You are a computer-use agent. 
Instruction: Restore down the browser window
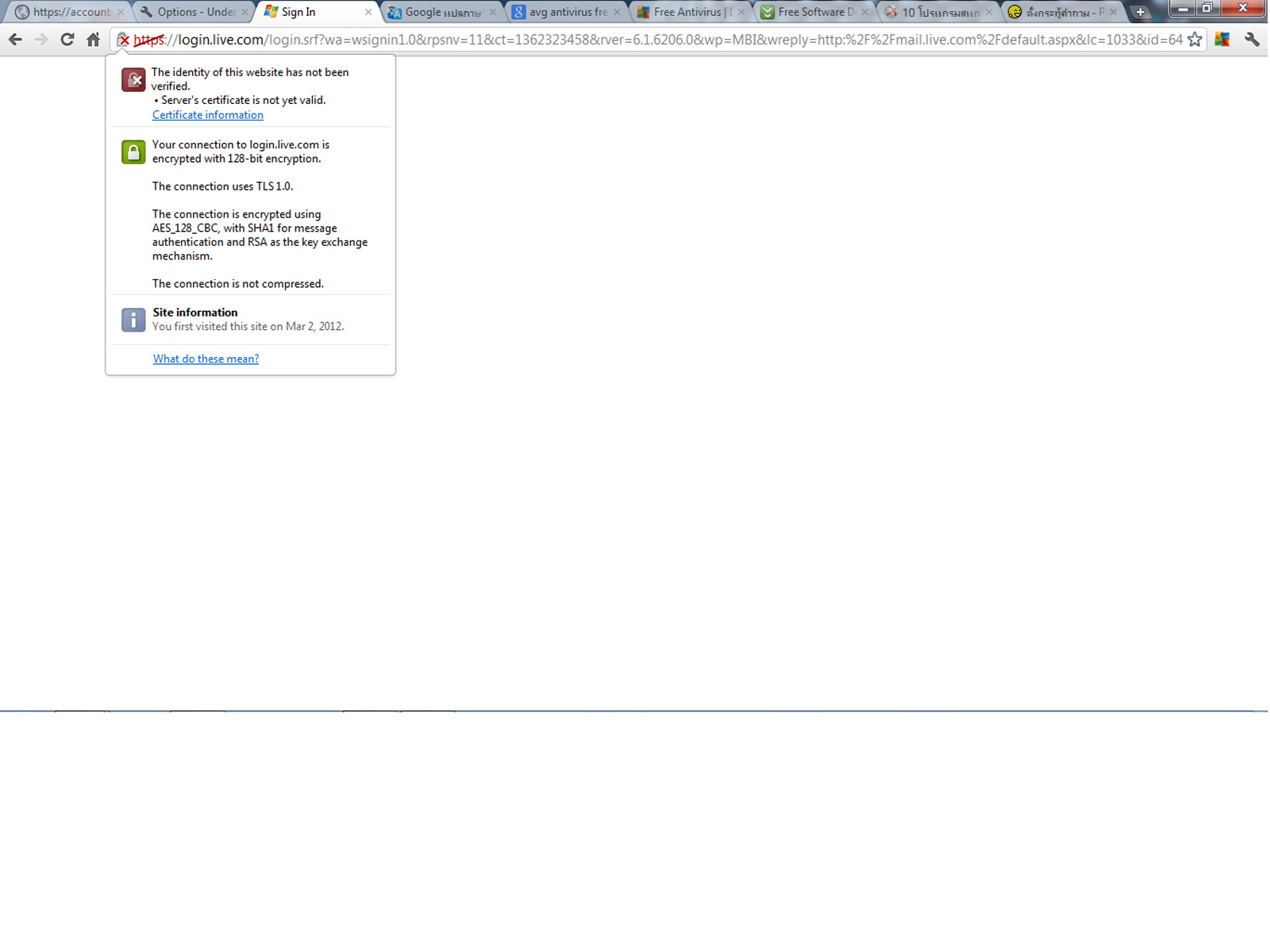coord(1207,8)
